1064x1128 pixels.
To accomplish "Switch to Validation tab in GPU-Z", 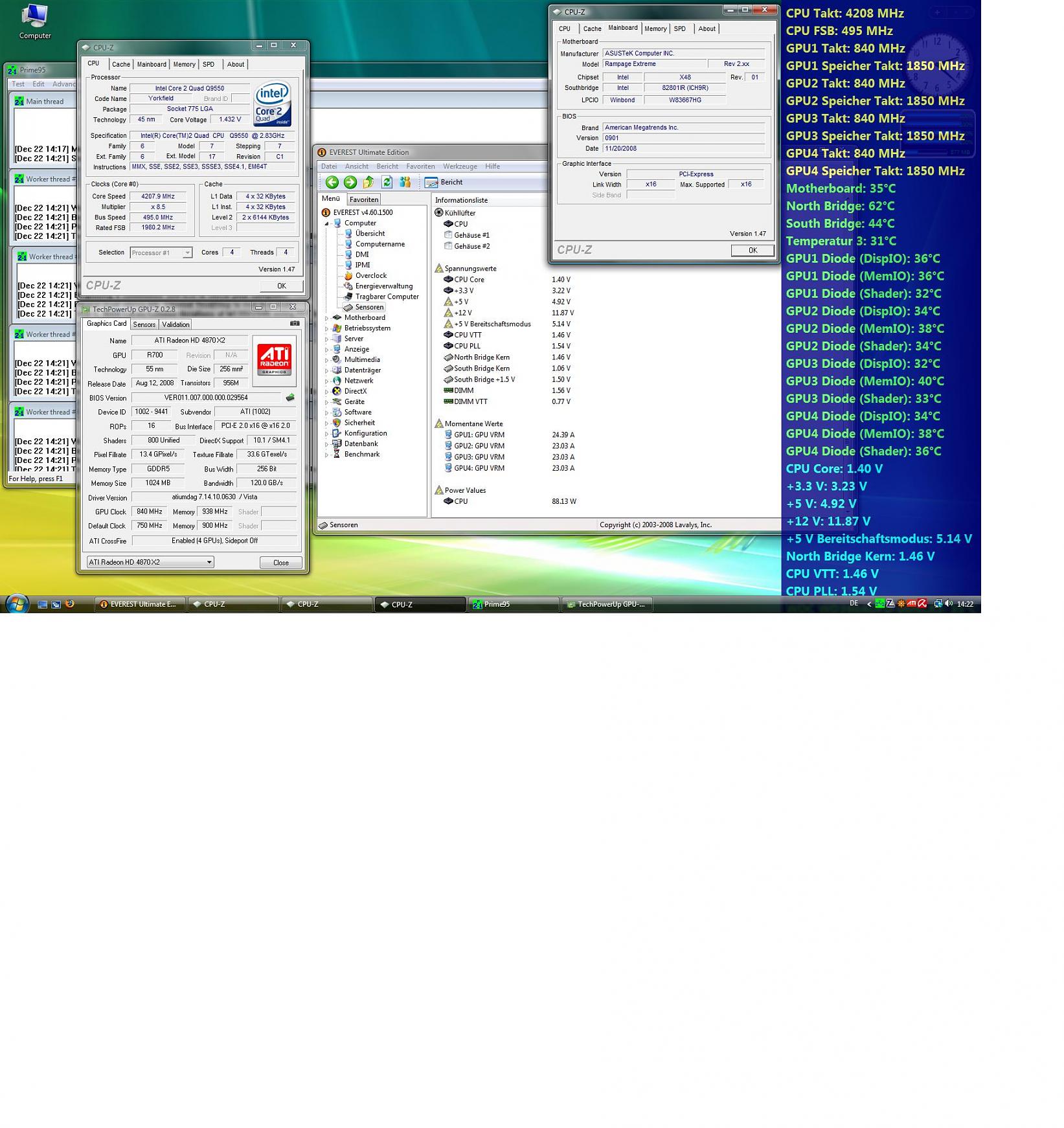I will tap(175, 324).
